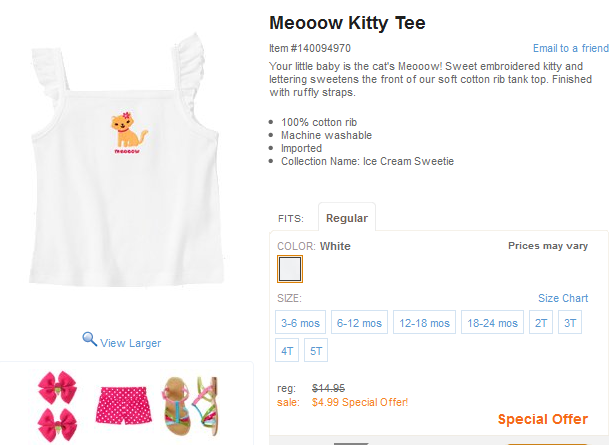Click Email to a friend link
Viewport: 613px width, 445px height.
[x=570, y=48]
